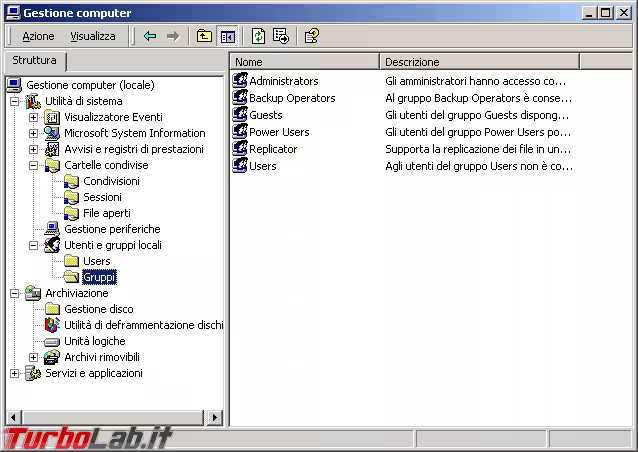
Task: Select the Replicator group icon
Action: [x=240, y=149]
